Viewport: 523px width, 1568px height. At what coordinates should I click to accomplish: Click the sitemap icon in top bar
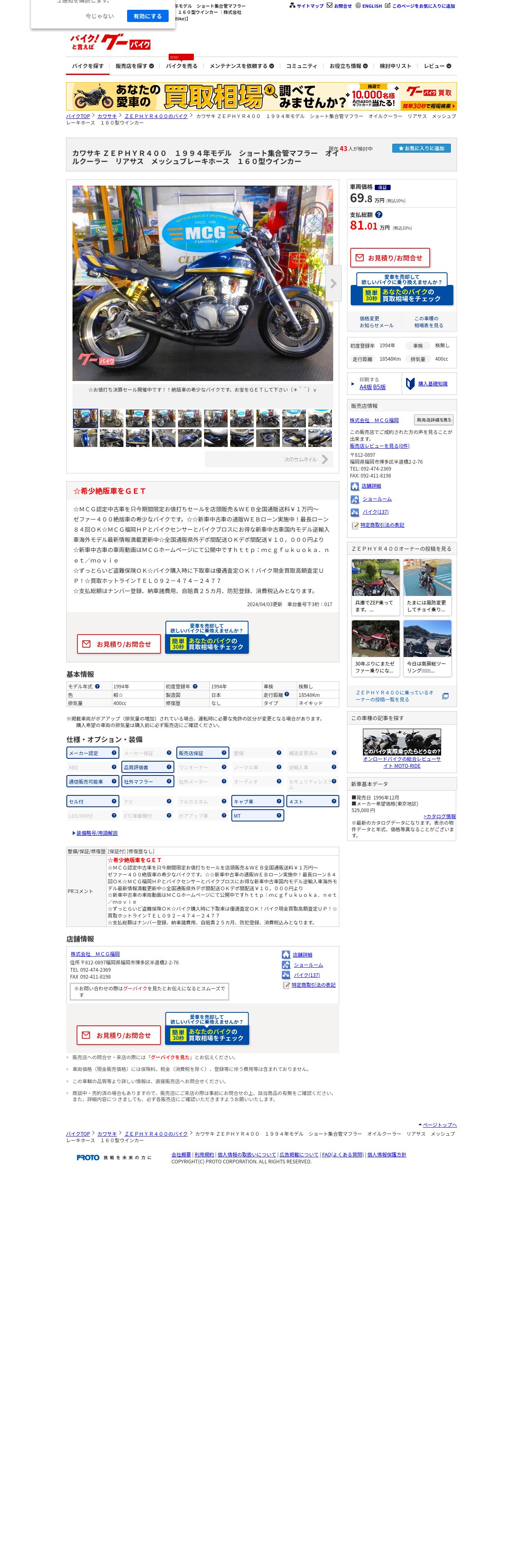click(x=292, y=5)
